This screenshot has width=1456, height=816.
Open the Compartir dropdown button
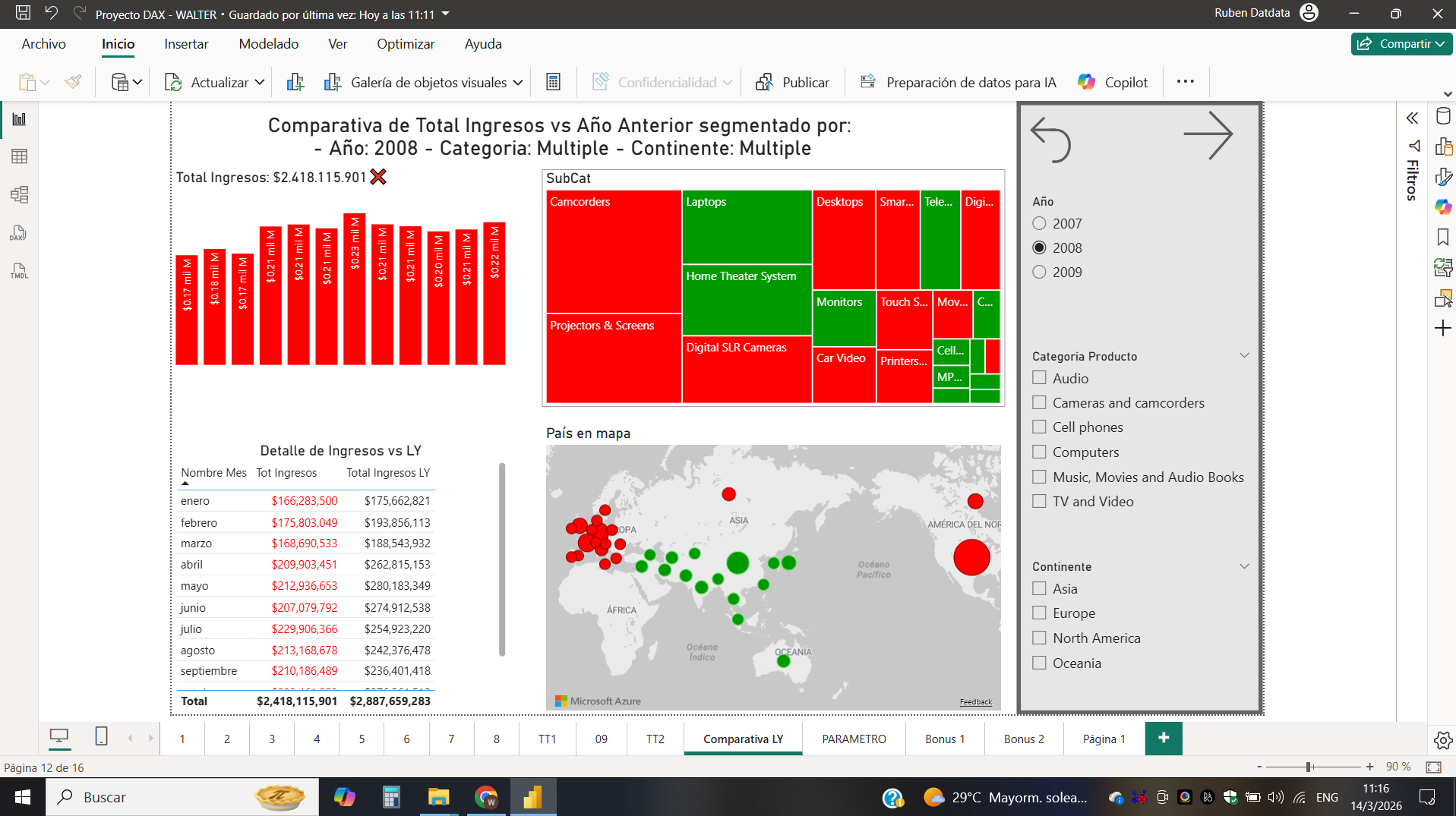[1401, 44]
